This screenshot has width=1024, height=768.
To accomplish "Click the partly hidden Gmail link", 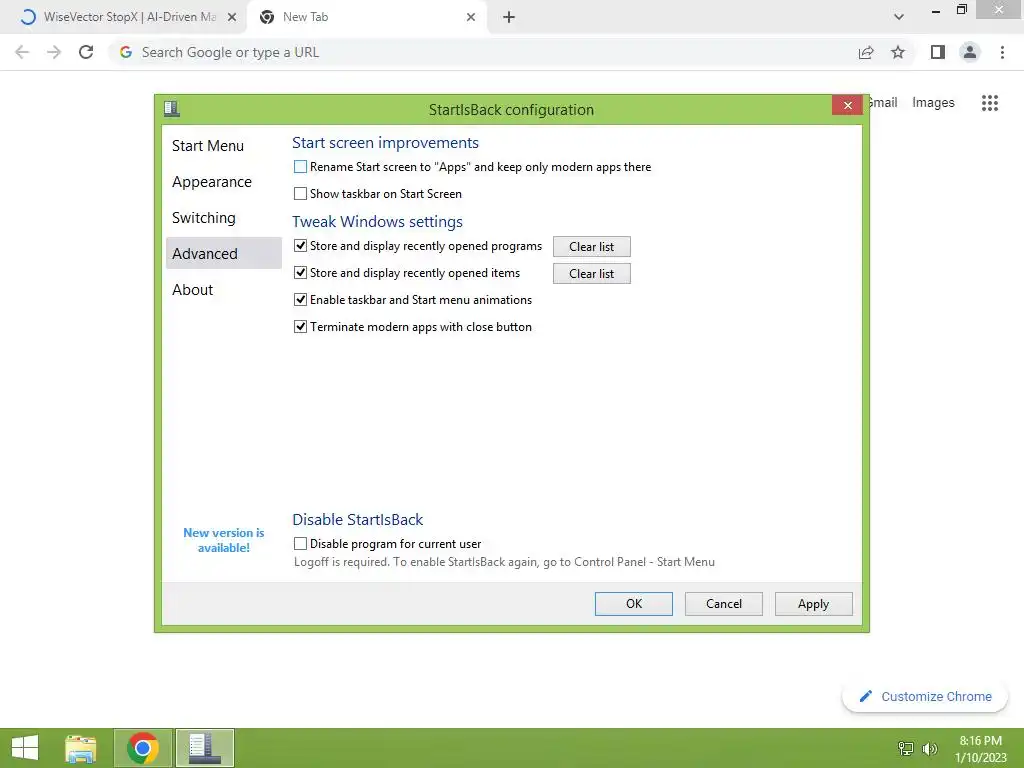I will click(x=884, y=103).
